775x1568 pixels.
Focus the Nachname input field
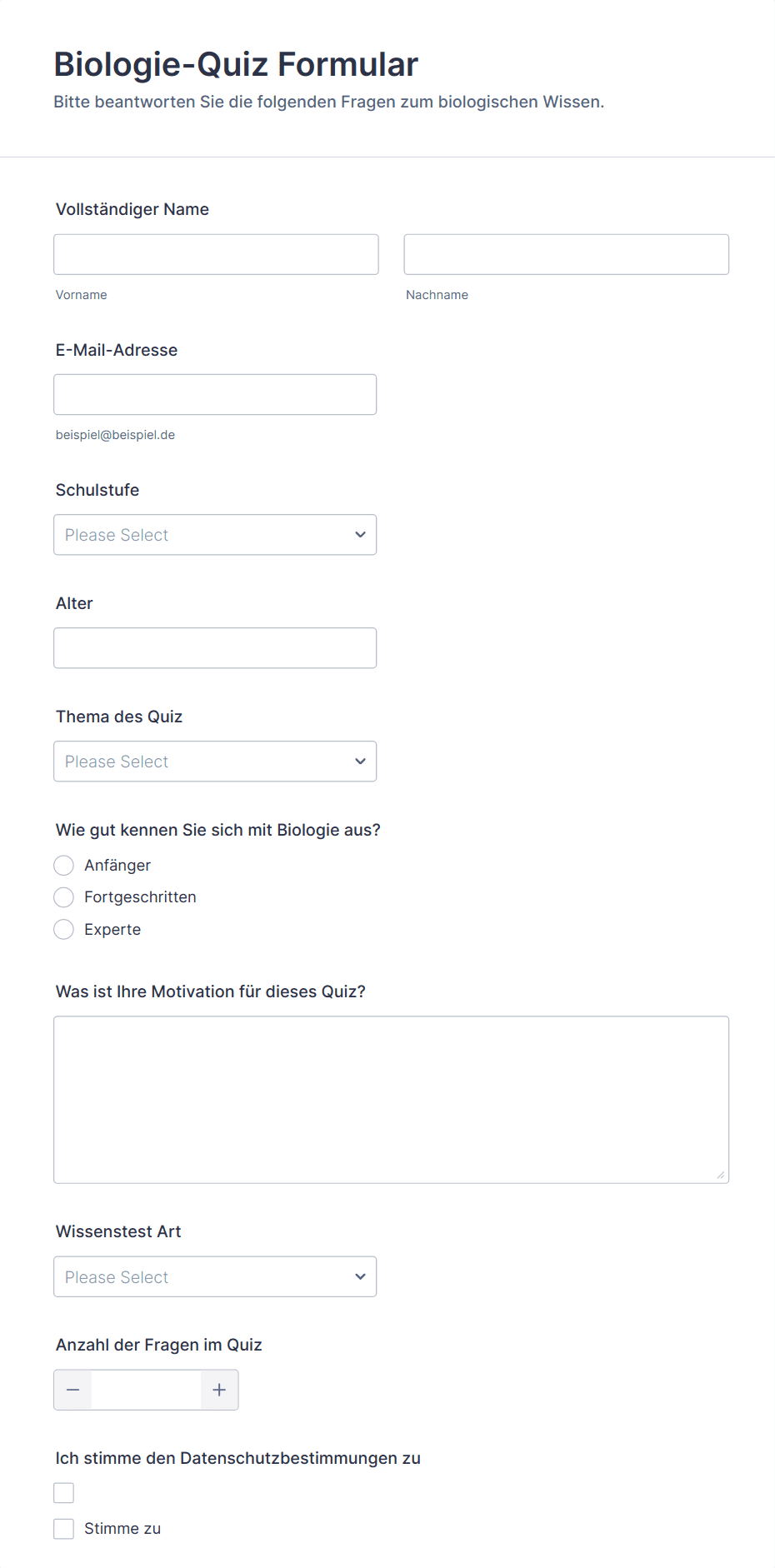[x=566, y=254]
